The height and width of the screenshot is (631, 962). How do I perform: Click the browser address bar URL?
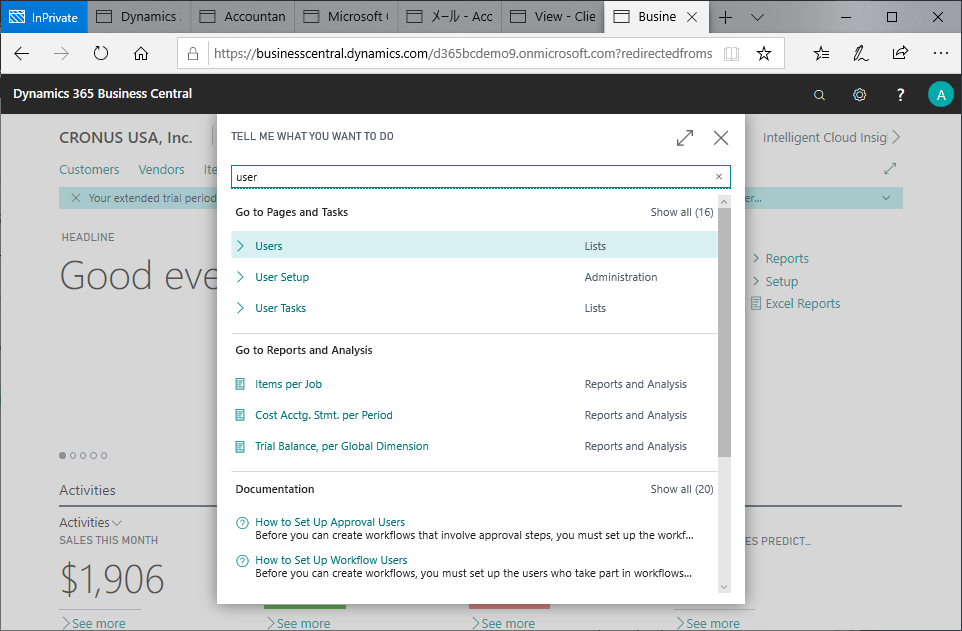(463, 54)
